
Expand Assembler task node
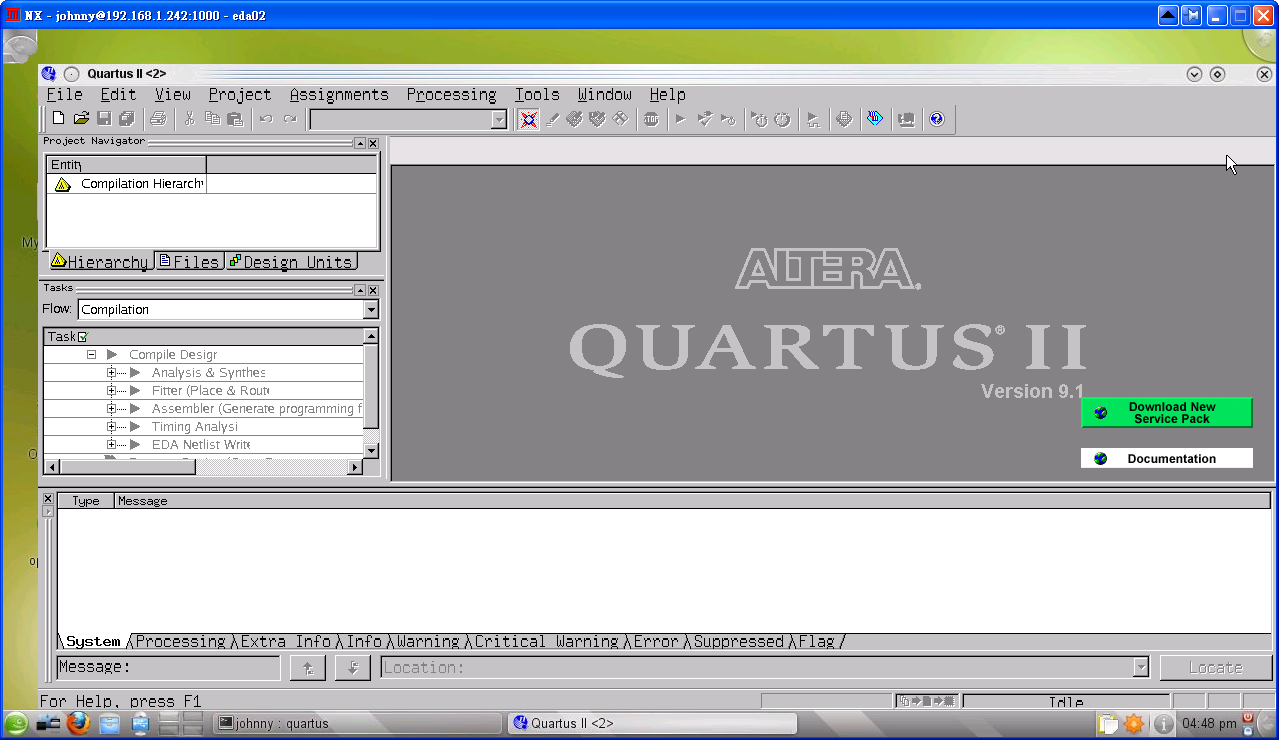(112, 409)
